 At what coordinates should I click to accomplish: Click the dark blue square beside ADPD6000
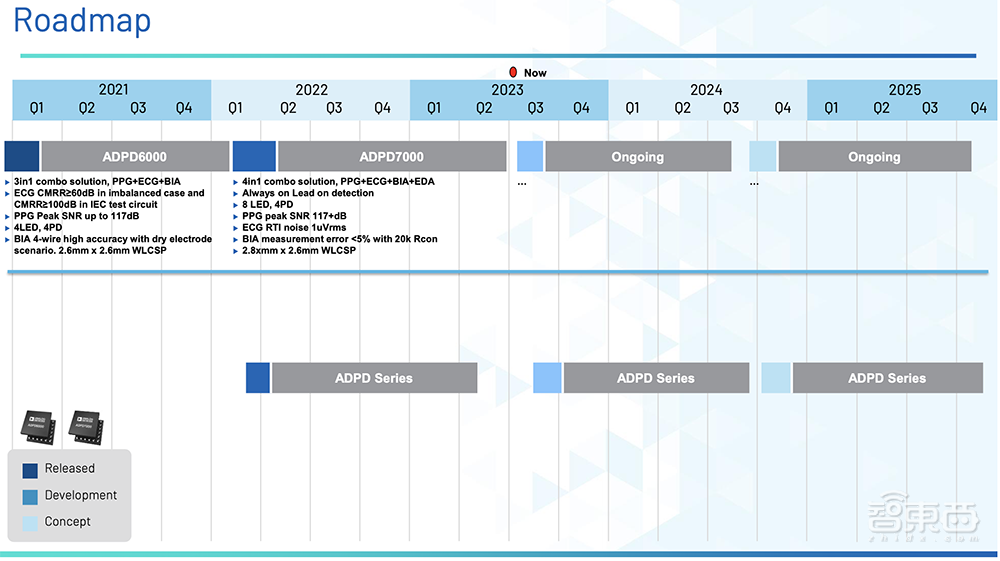coord(22,157)
